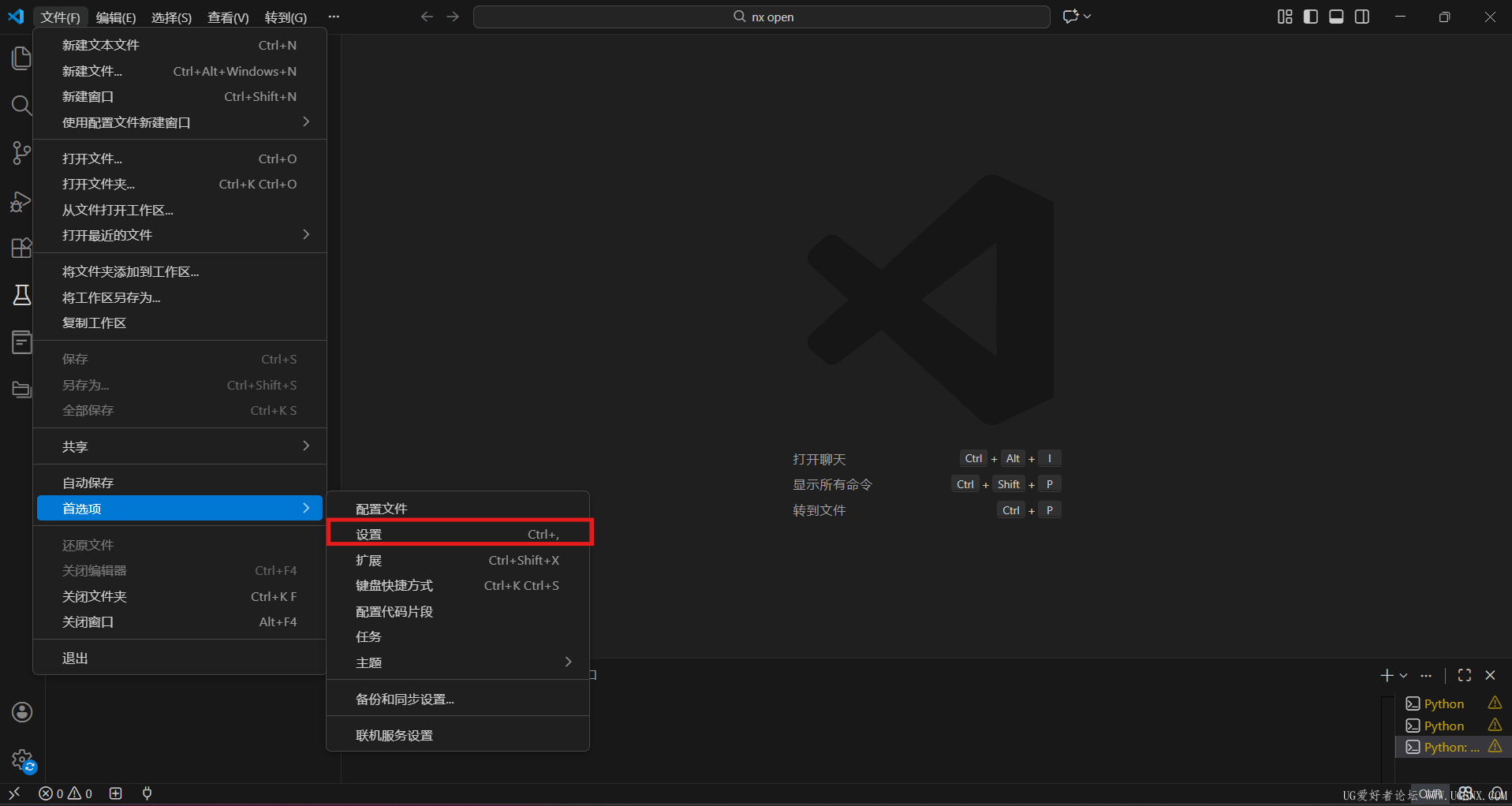Choose 复制工作区 from the file menu
The height and width of the screenshot is (806, 1512).
180,323
